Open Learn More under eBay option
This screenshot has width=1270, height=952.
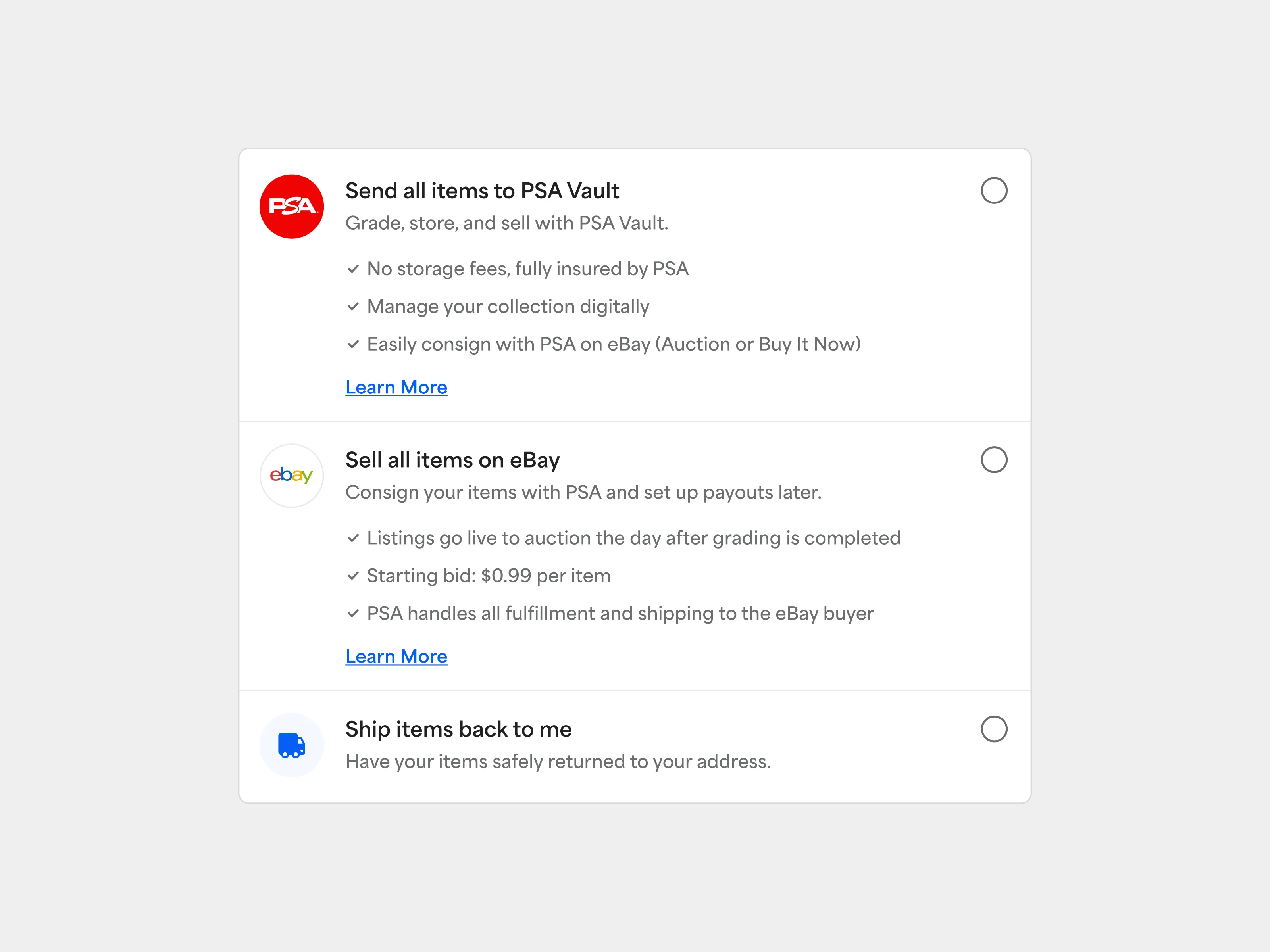(x=396, y=656)
